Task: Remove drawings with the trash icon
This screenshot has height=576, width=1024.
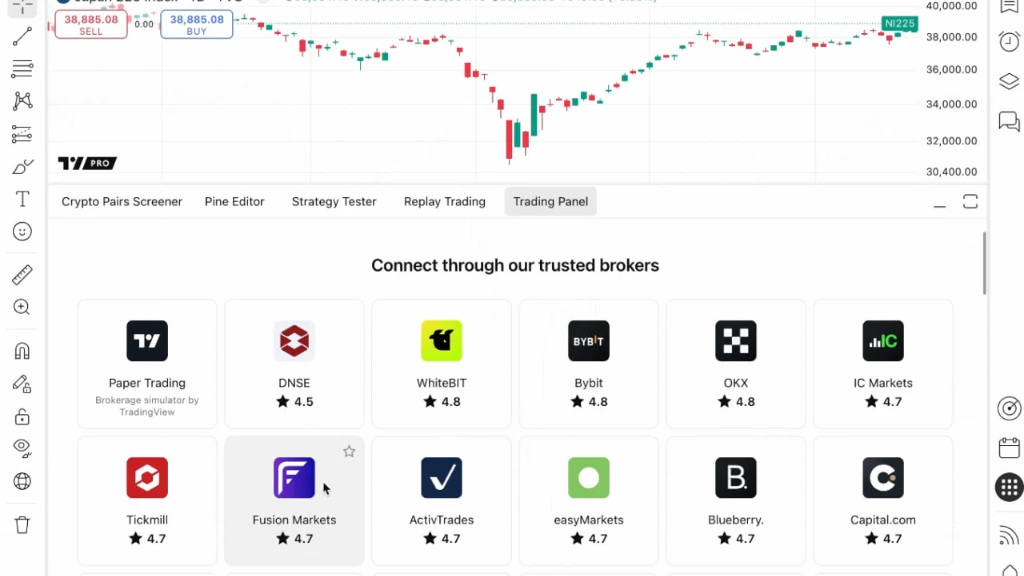Action: pyautogui.click(x=22, y=525)
